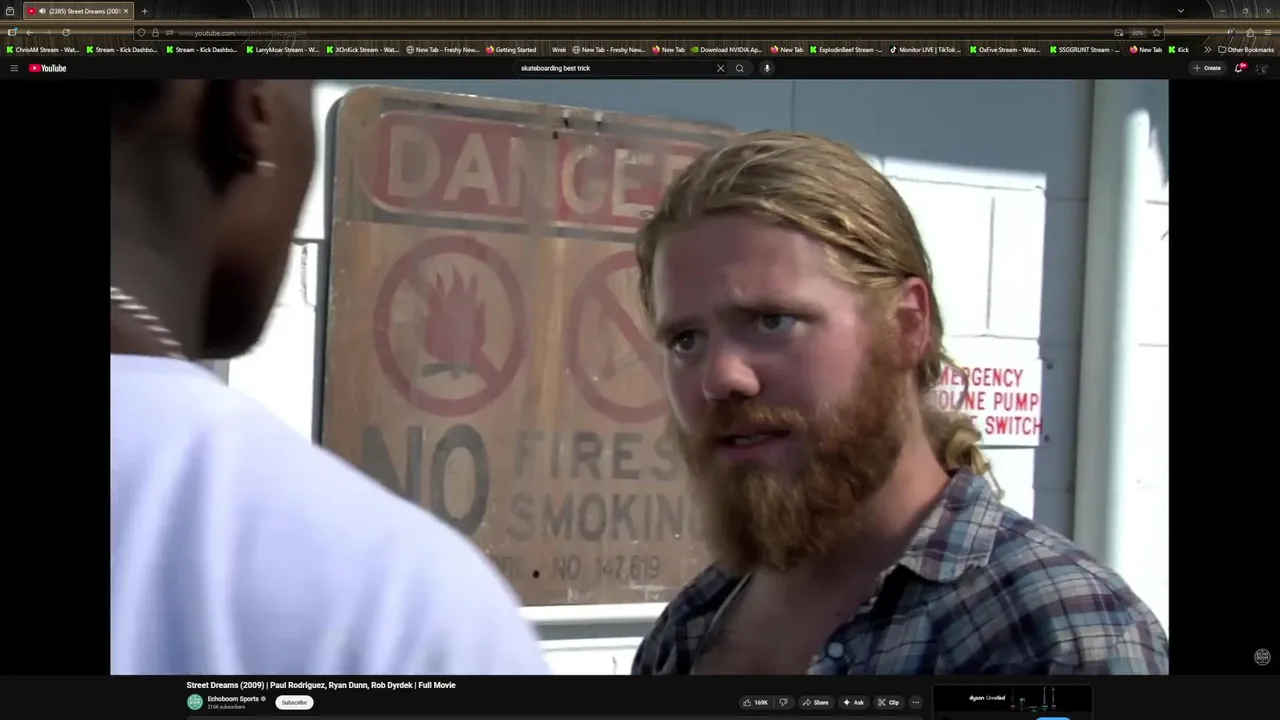This screenshot has width=1280, height=720.
Task: Reload the page in the browser
Action: pos(66,32)
